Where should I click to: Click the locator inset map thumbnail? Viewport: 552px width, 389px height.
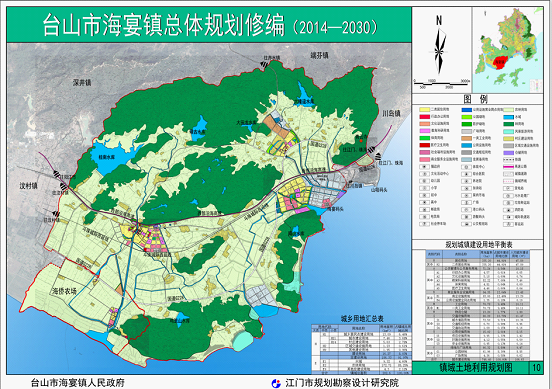point(508,50)
